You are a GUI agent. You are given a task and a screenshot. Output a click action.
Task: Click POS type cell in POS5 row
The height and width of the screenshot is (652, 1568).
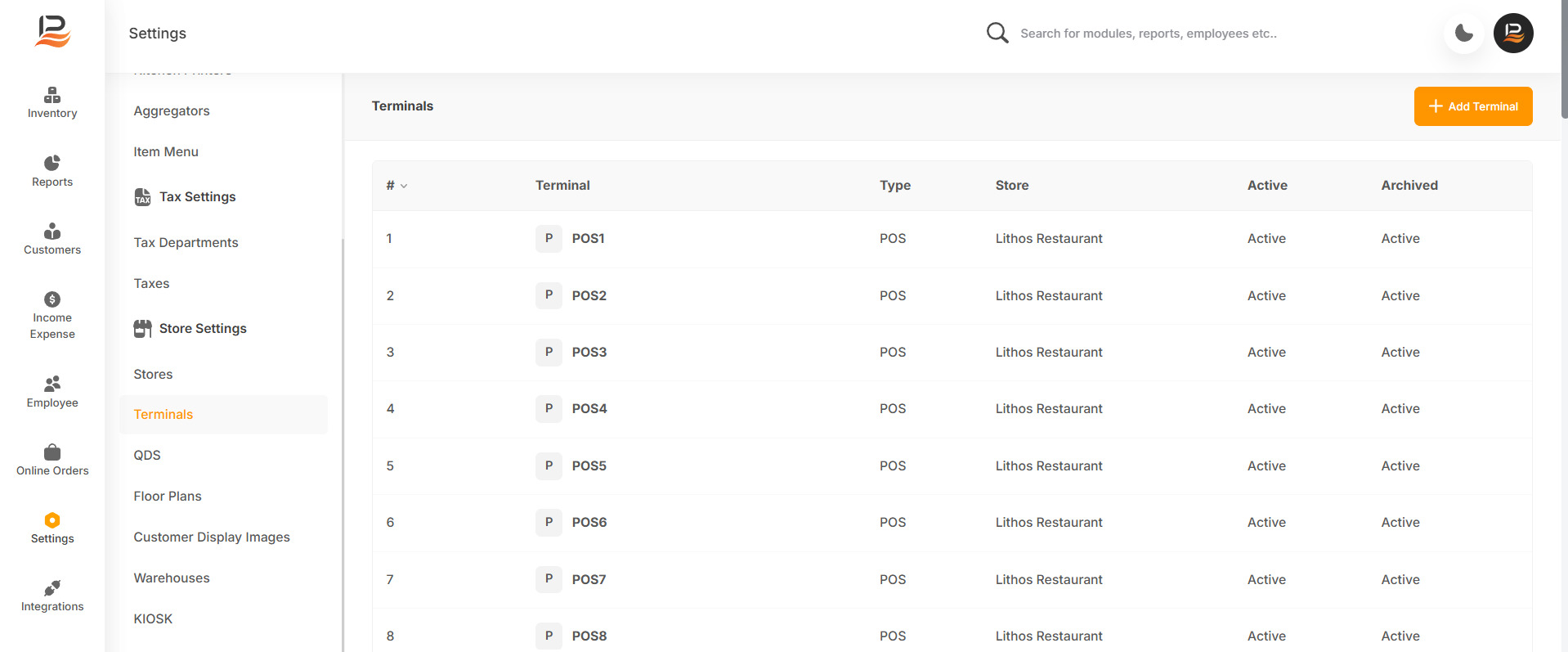[x=893, y=466]
